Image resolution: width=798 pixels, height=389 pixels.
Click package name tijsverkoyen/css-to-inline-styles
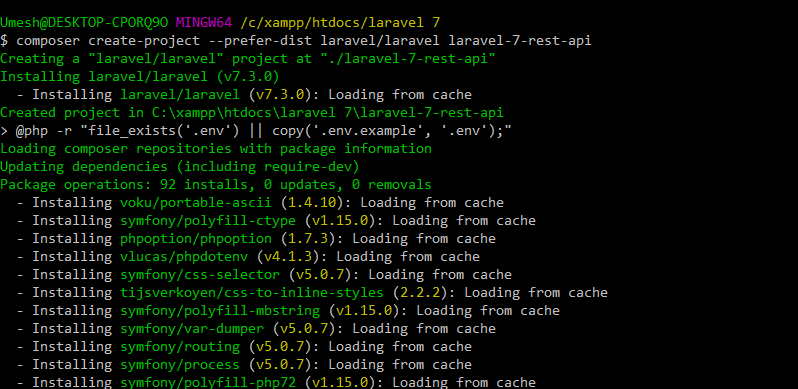coord(252,292)
